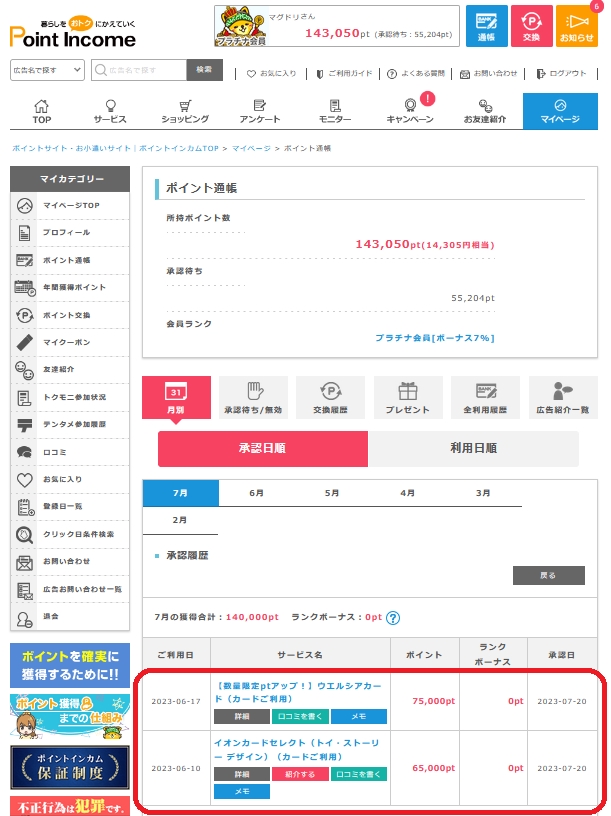Select the 5月 month tab

tap(332, 493)
